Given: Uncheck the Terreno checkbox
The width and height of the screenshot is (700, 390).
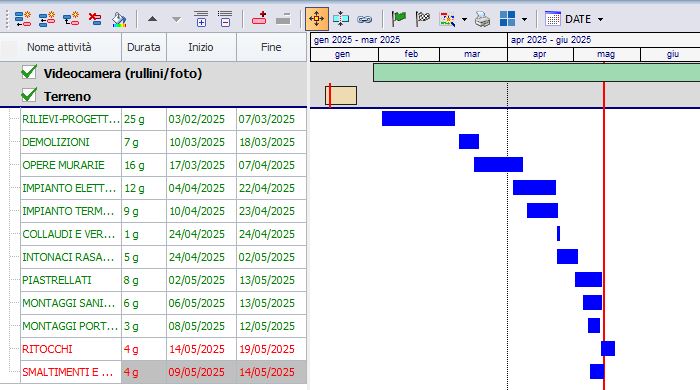Looking at the screenshot, I should (29, 95).
